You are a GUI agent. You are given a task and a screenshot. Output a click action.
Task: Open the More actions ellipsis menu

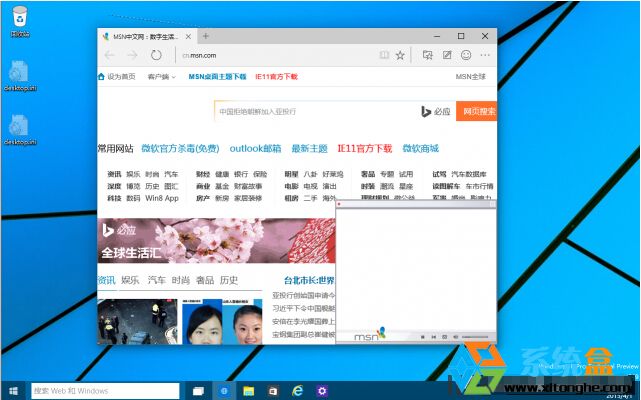coord(485,55)
